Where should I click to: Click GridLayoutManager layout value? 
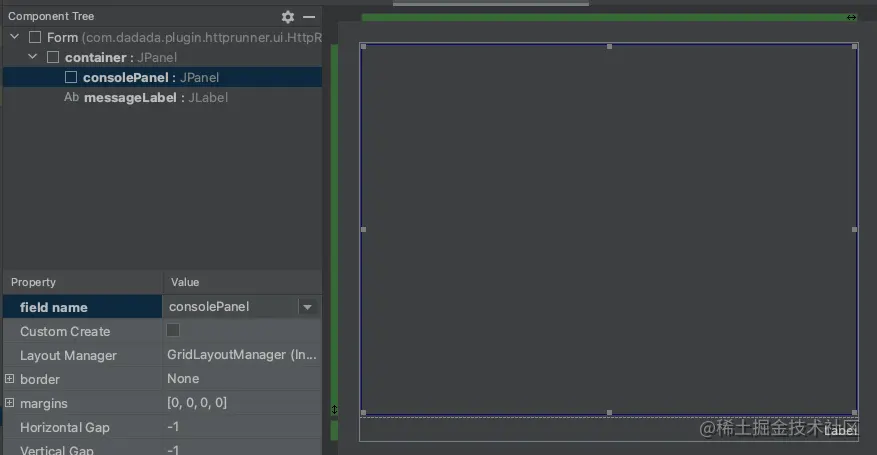click(x=242, y=355)
